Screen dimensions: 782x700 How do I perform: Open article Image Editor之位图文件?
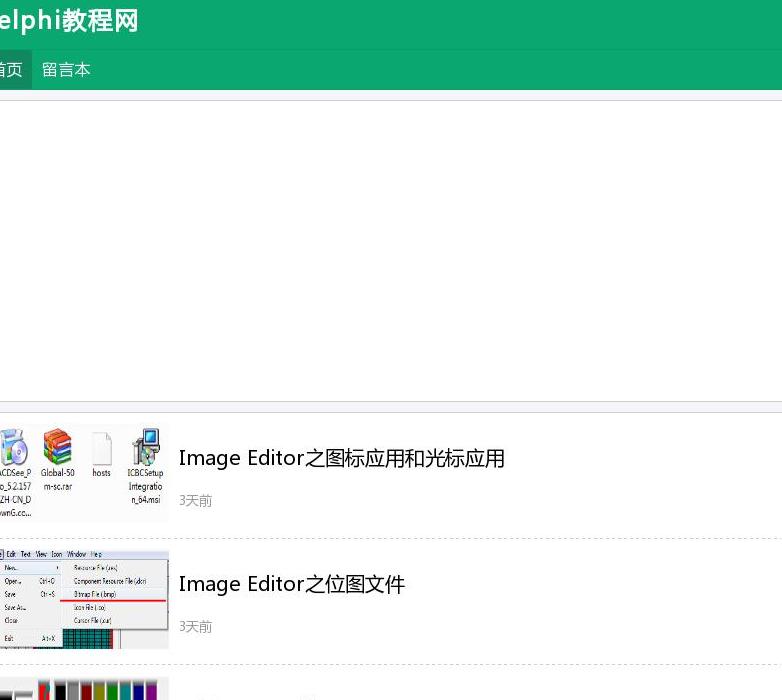click(x=292, y=584)
